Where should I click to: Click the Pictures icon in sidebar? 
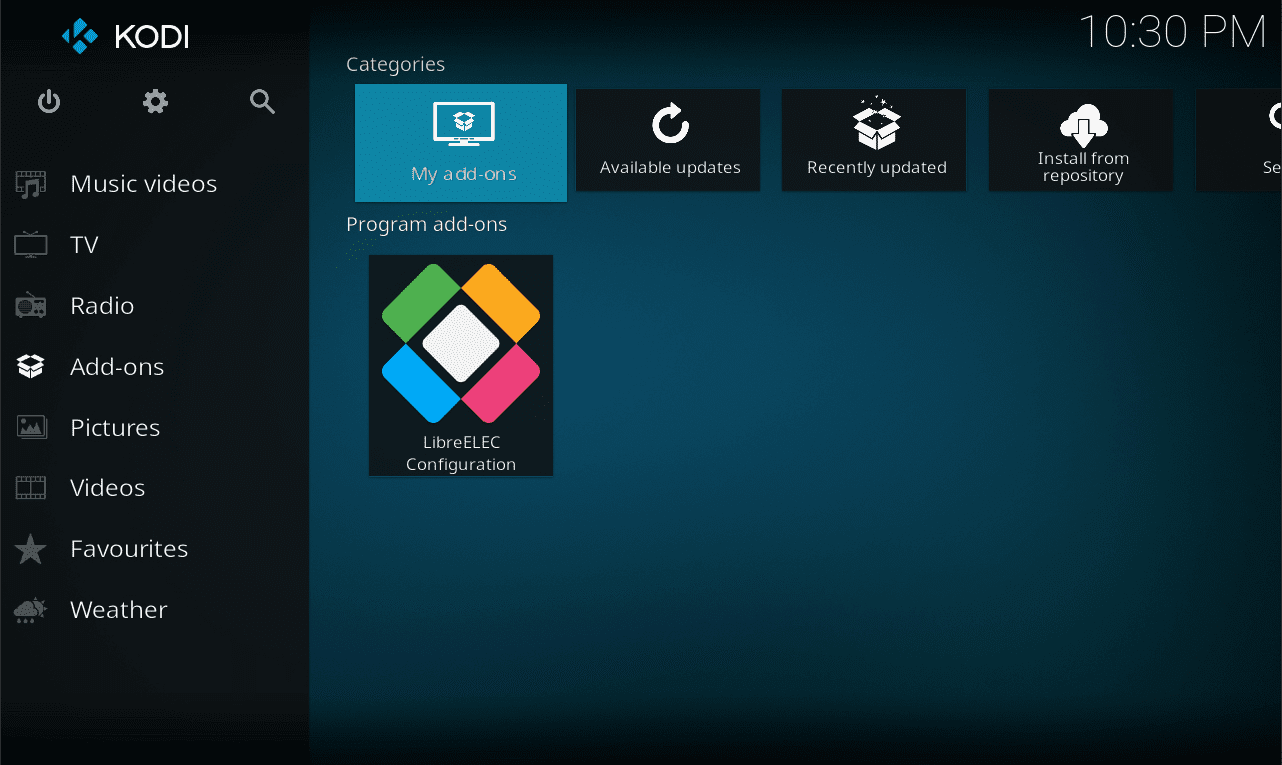coord(31,428)
